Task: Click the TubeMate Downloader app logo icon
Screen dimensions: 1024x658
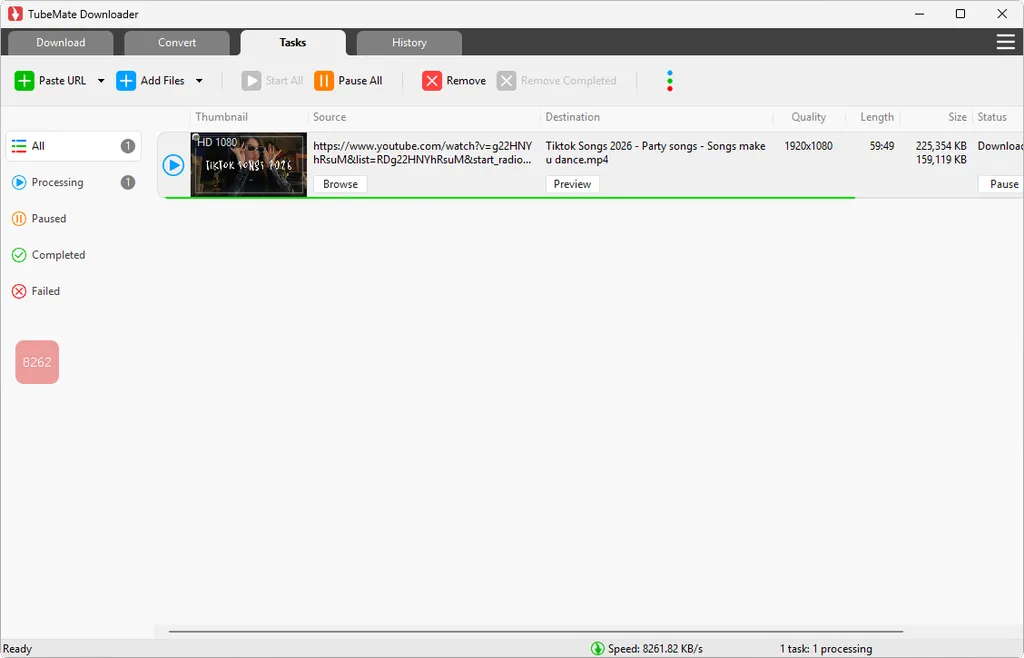Action: click(x=15, y=14)
